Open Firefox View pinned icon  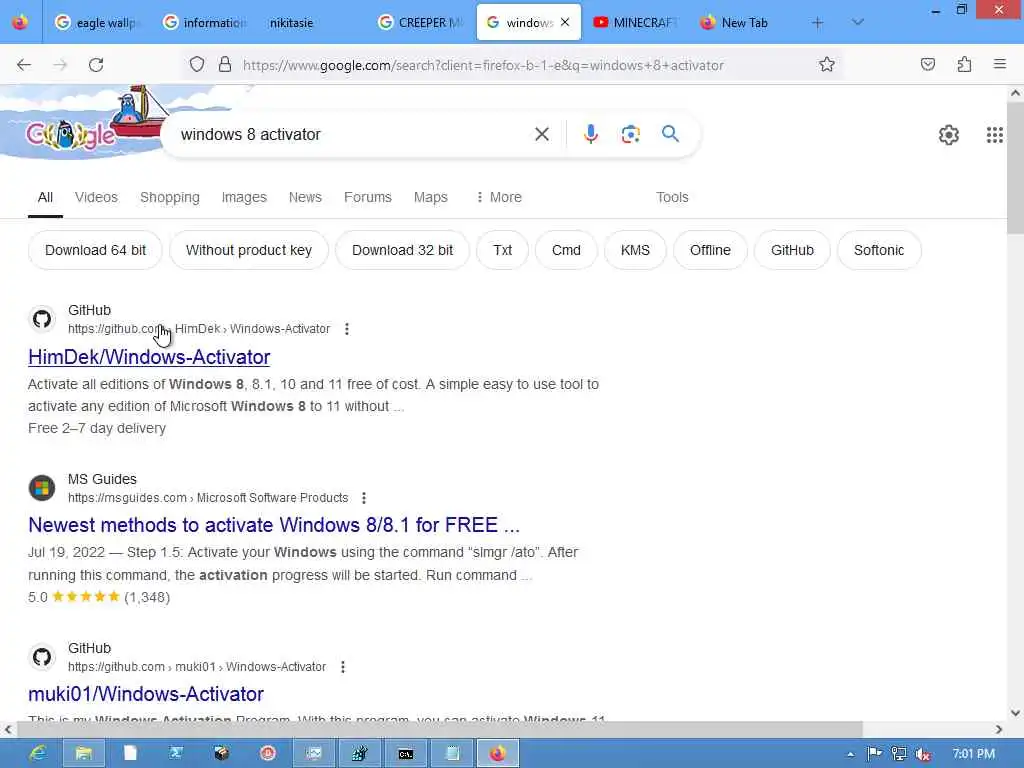tap(20, 22)
